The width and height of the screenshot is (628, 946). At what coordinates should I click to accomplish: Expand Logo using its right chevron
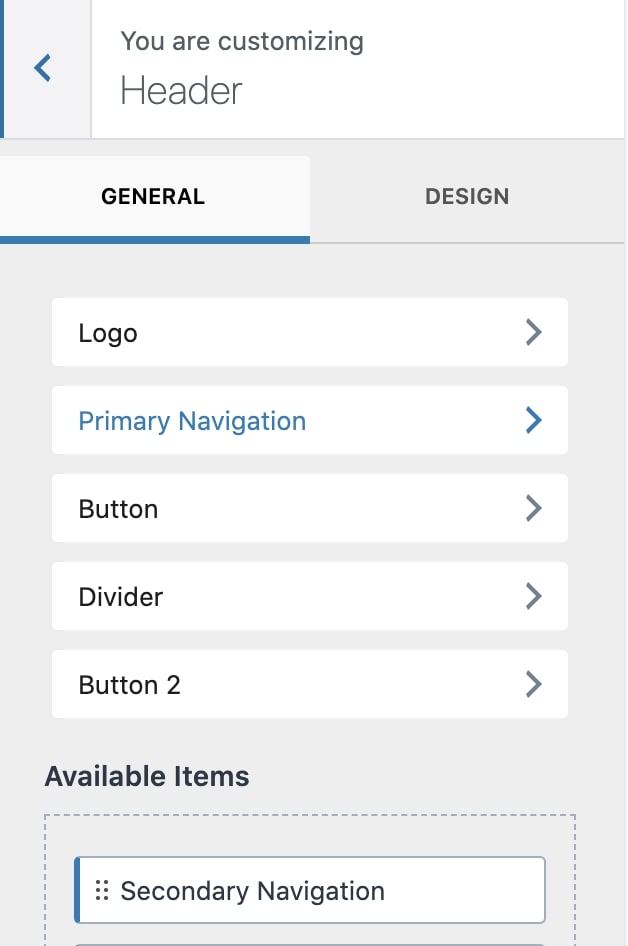534,333
